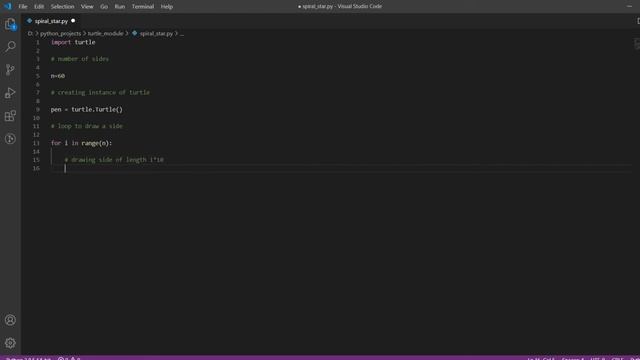
Task: Click line number 9 in the gutter
Action: tap(38, 109)
